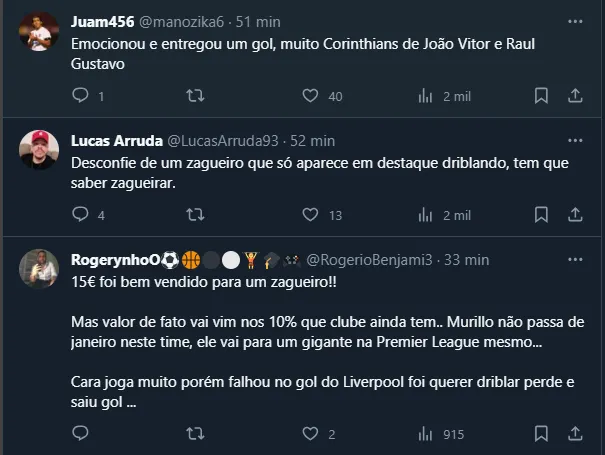605x455 pixels.
Task: View analytics on Juam456's tweet
Action: pyautogui.click(x=425, y=96)
